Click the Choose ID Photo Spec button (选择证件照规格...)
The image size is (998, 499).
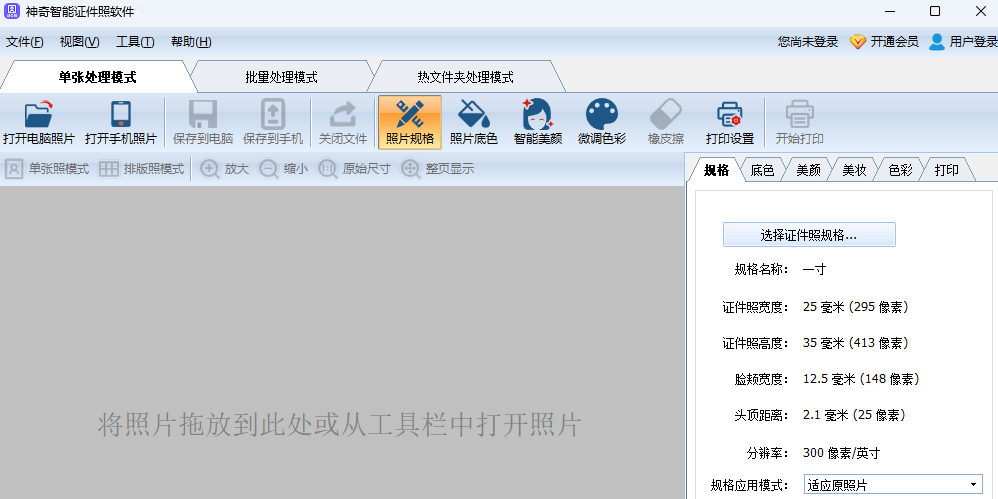[809, 235]
